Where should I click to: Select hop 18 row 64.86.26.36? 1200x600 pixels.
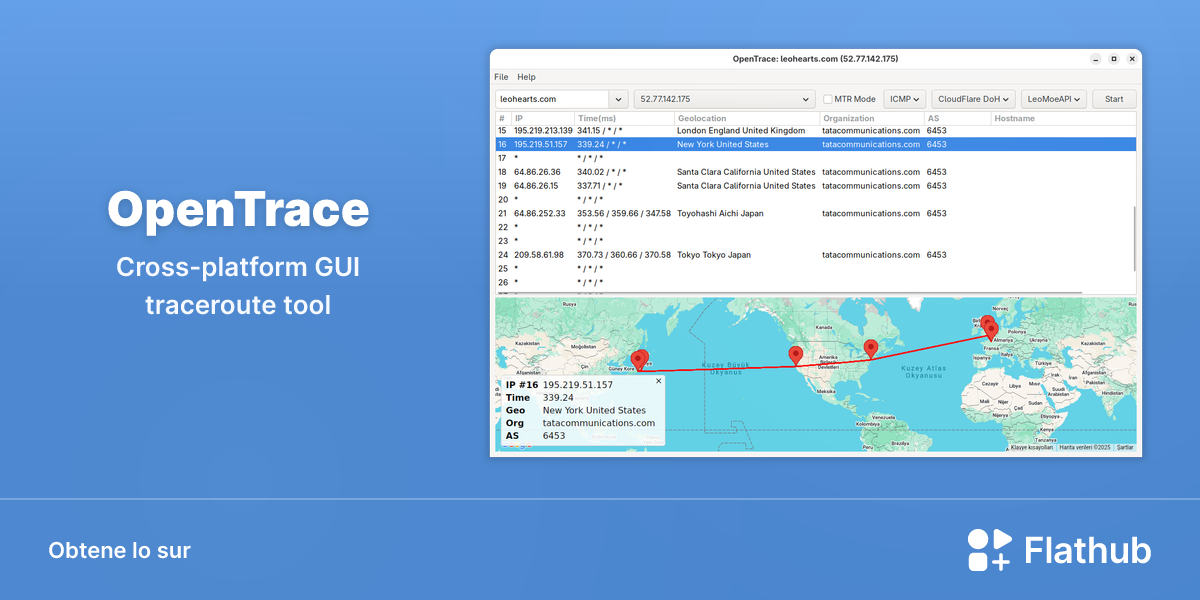click(815, 172)
